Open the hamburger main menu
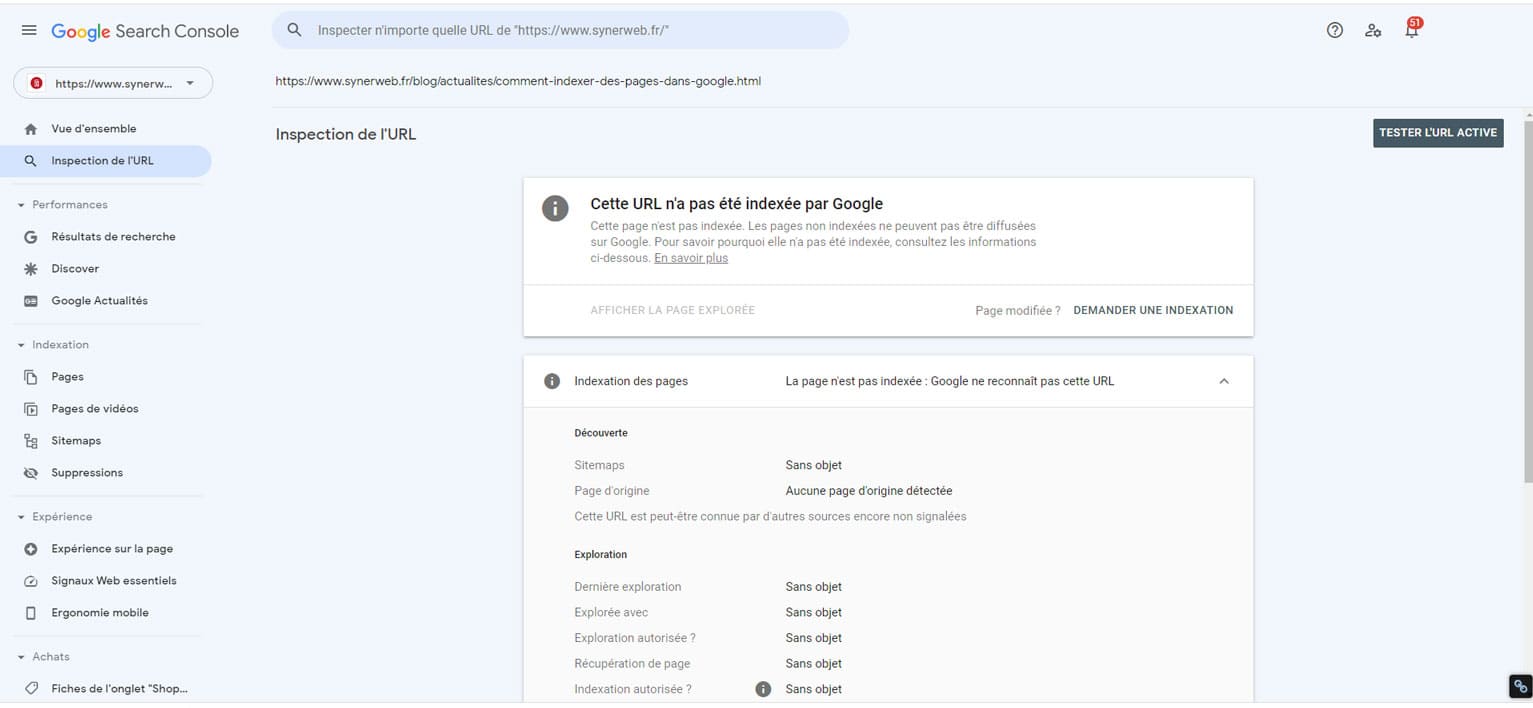 (x=29, y=31)
